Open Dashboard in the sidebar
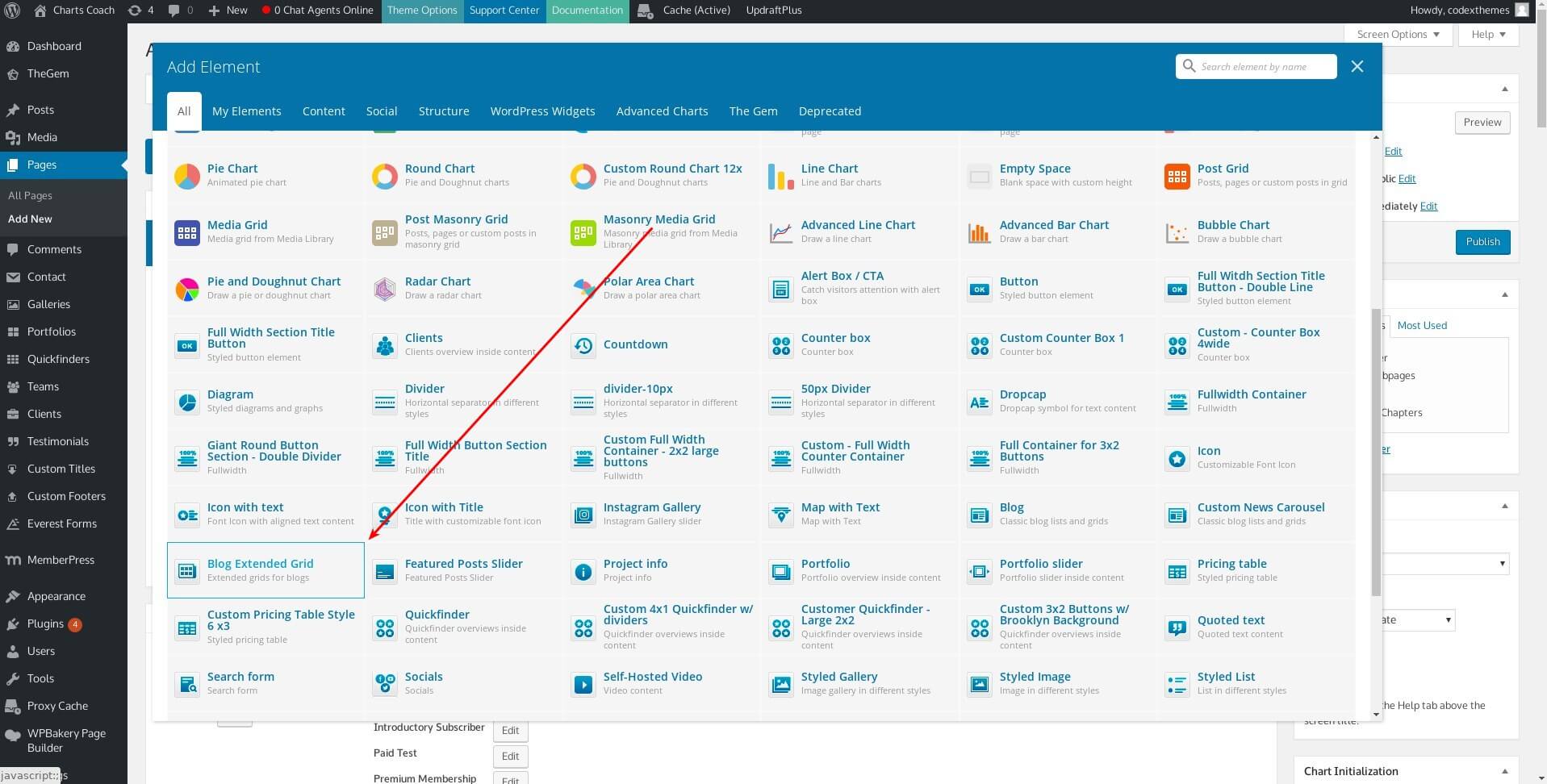The width and height of the screenshot is (1547, 784). (54, 46)
